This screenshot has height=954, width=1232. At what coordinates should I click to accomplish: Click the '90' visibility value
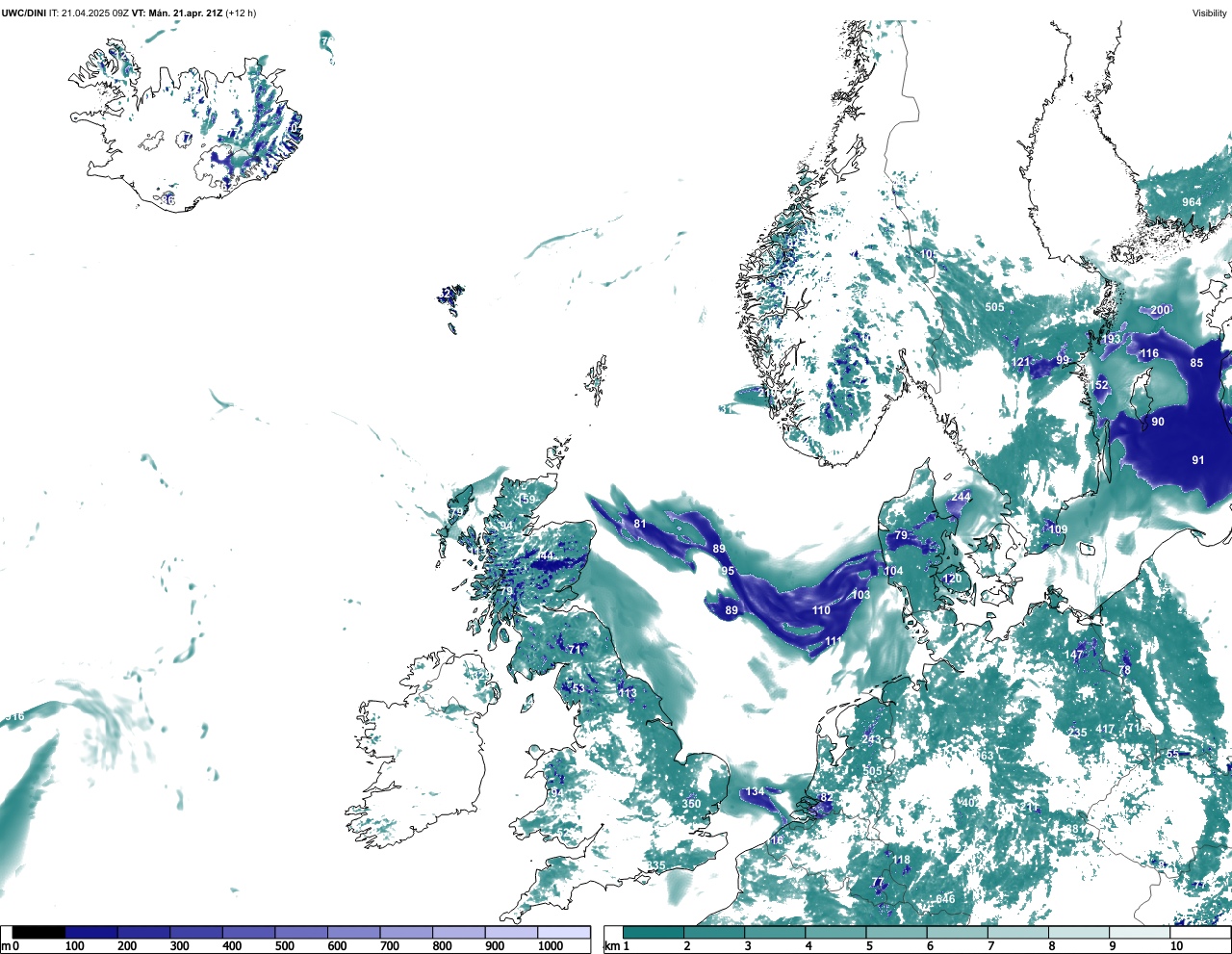pos(1158,422)
